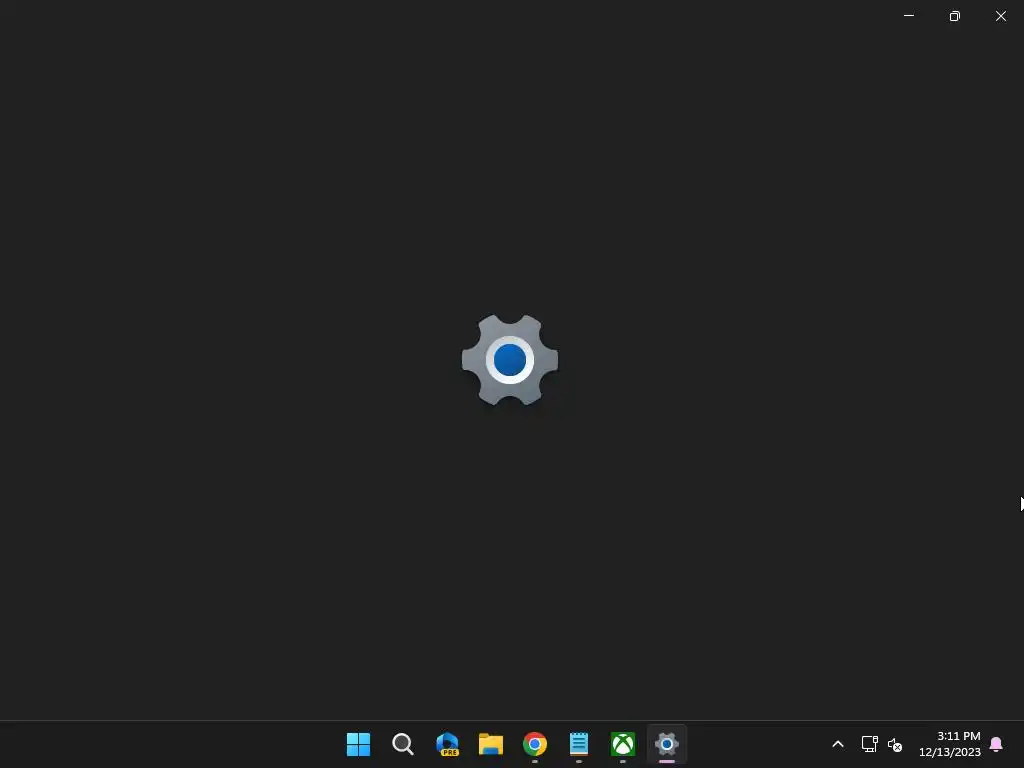The height and width of the screenshot is (768, 1024).
Task: Open the Windows Start menu
Action: pos(358,744)
